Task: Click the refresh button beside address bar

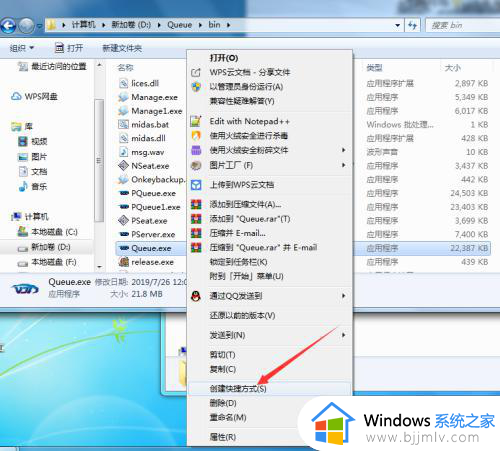Action: [x=412, y=25]
